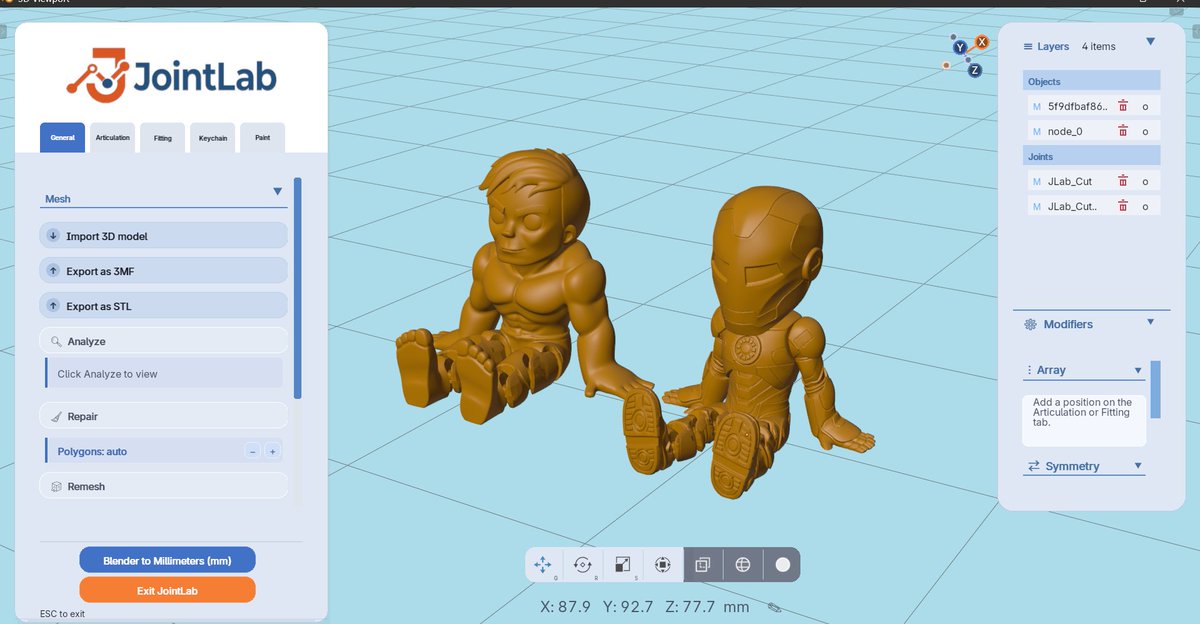
Task: Delete the JLab_Cut.. joint layer
Action: pyautogui.click(x=1123, y=206)
